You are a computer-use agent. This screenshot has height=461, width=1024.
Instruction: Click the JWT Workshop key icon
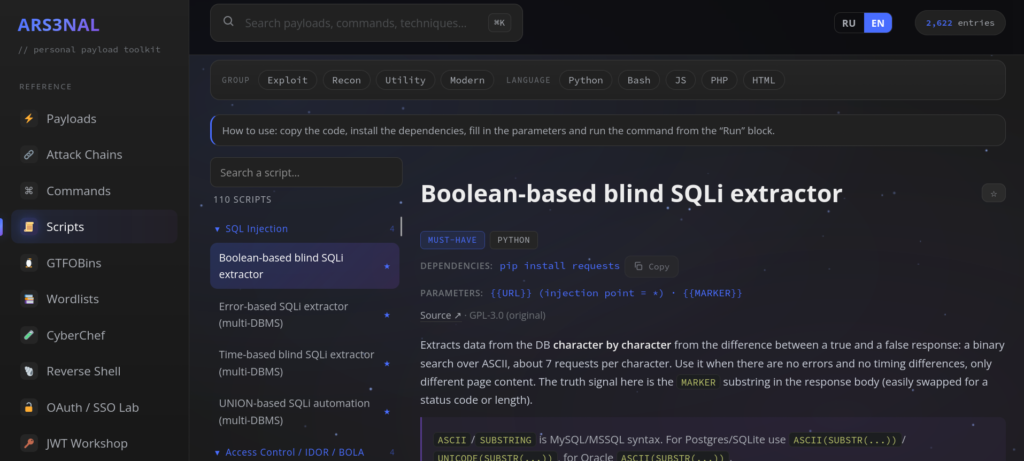coord(29,443)
